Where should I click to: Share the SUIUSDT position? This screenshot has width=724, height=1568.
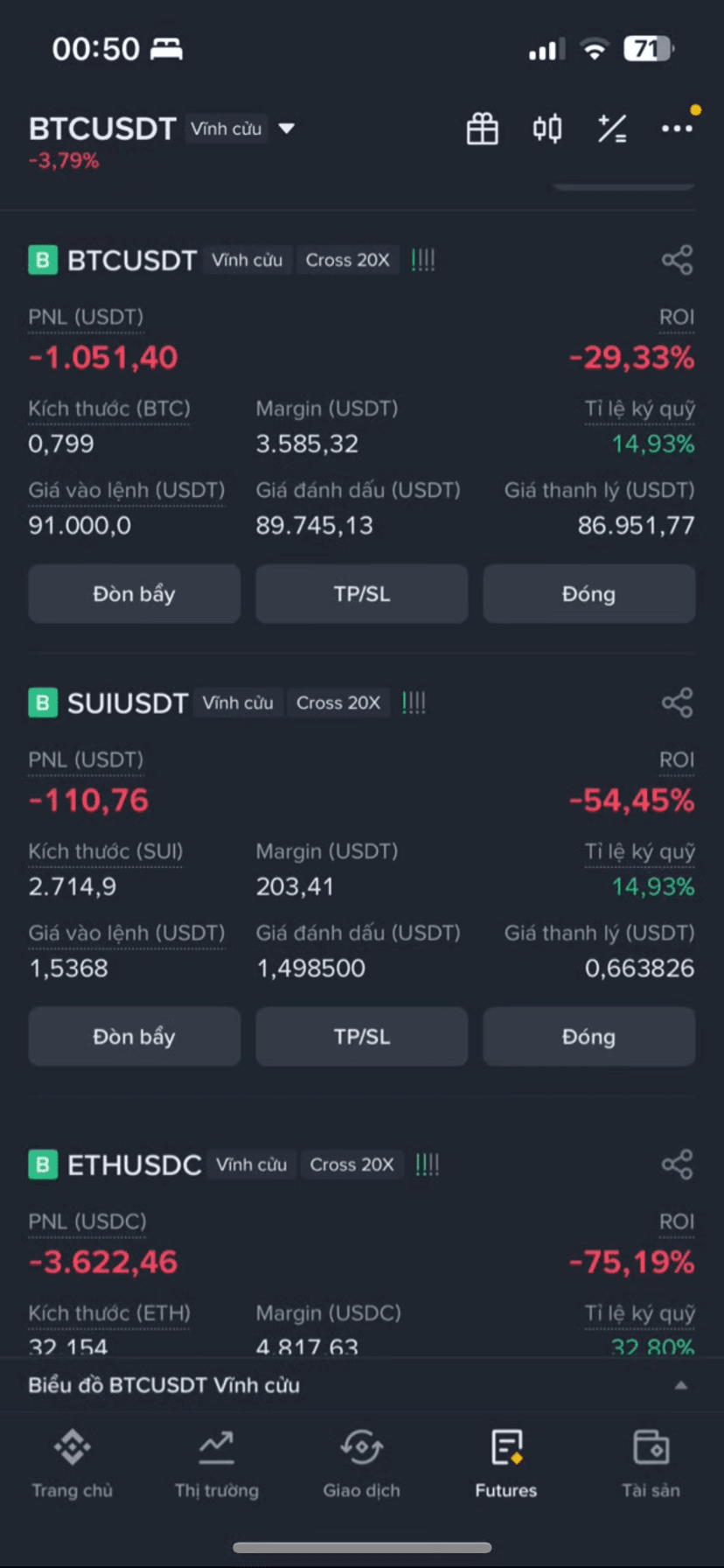click(x=677, y=703)
